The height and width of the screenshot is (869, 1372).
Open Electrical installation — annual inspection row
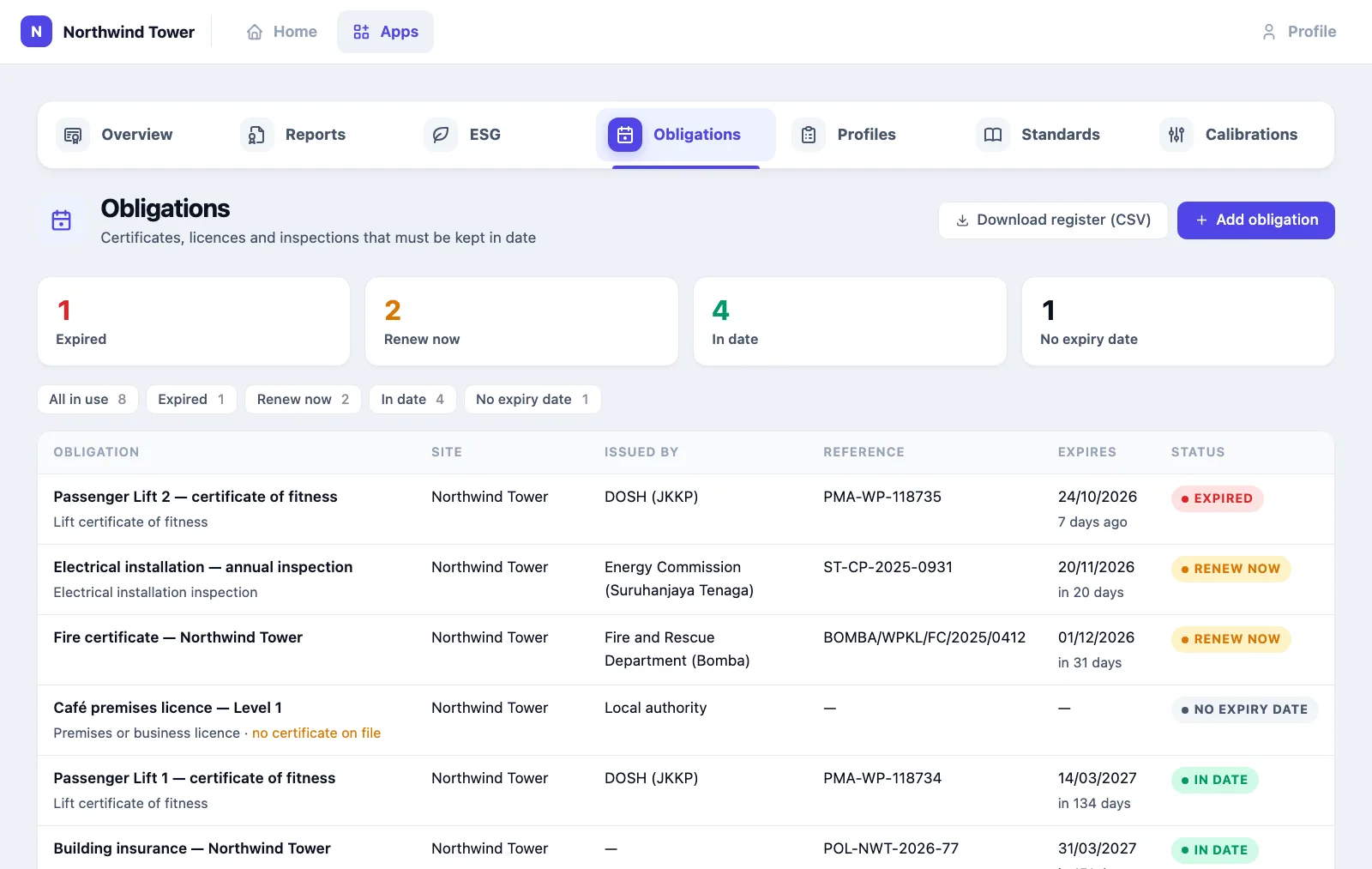pos(686,580)
